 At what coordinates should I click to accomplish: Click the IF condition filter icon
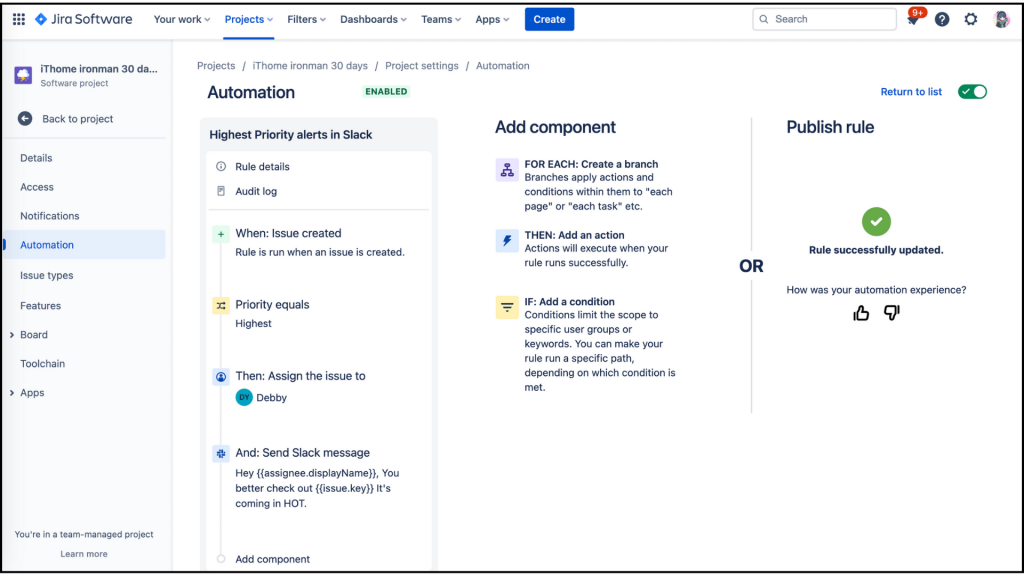click(x=507, y=307)
